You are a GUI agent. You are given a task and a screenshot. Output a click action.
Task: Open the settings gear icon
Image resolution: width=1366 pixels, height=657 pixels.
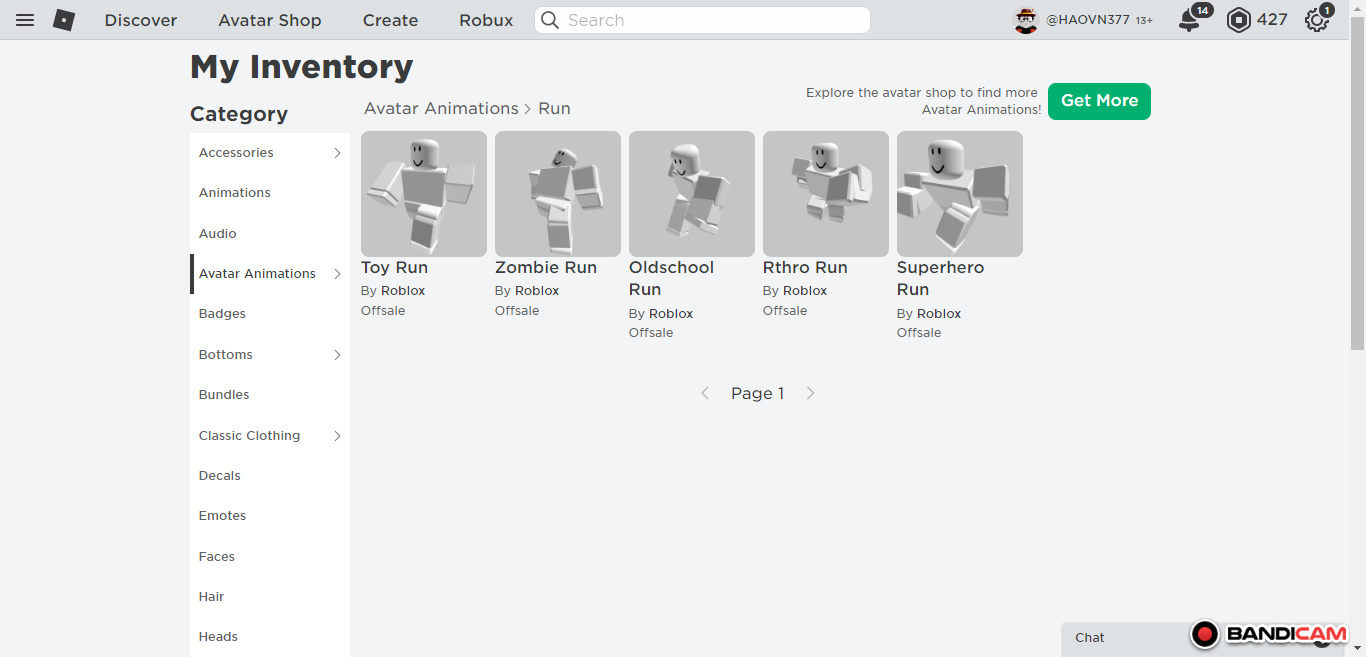(x=1317, y=20)
